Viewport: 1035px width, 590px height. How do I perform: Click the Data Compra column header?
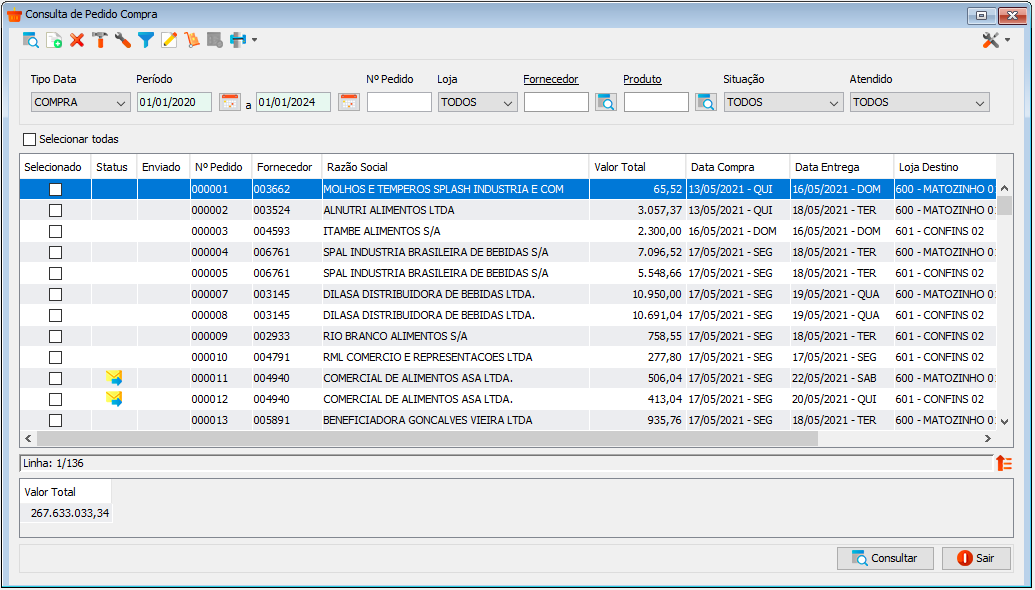738,167
